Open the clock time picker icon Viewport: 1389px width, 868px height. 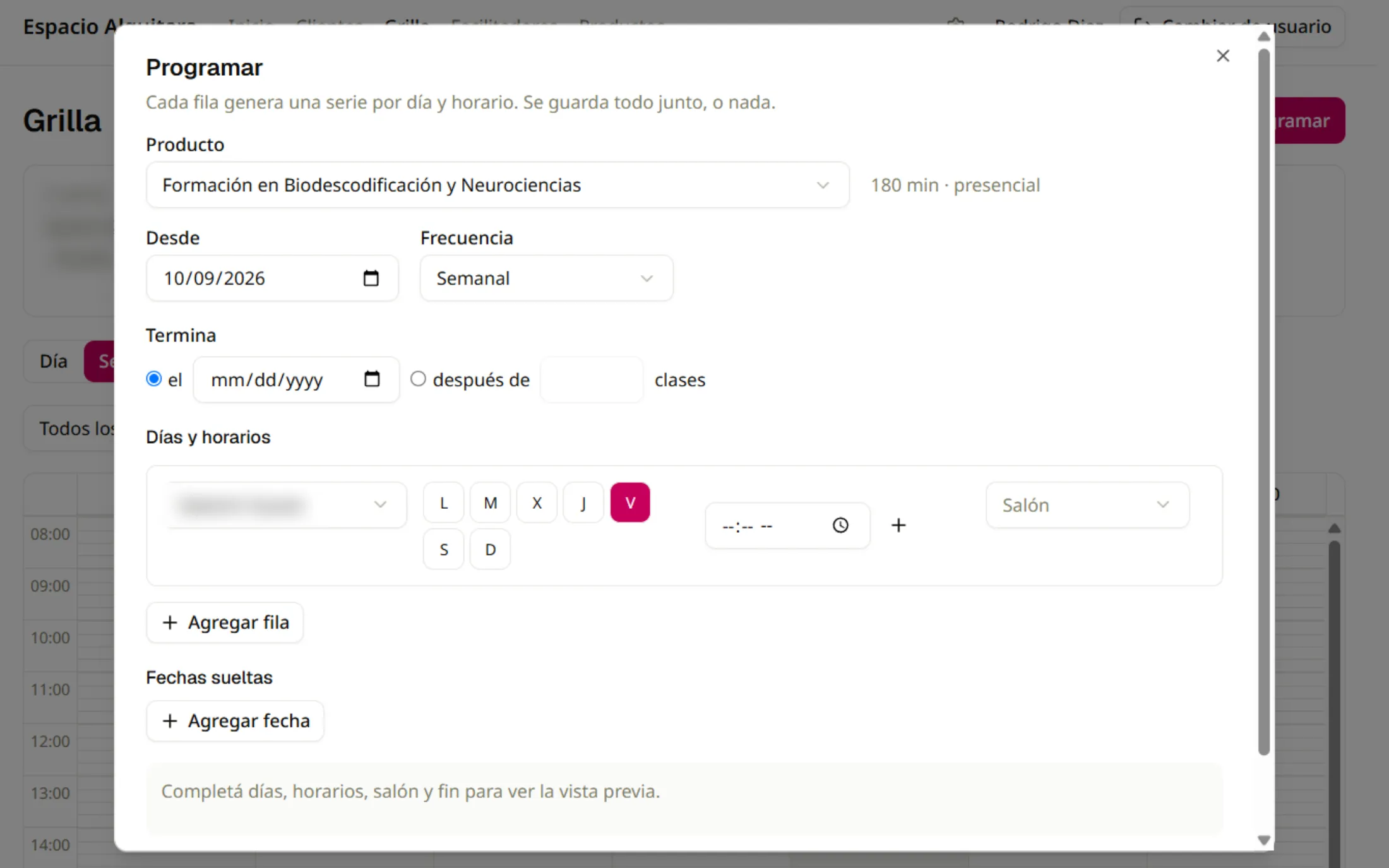pyautogui.click(x=840, y=525)
